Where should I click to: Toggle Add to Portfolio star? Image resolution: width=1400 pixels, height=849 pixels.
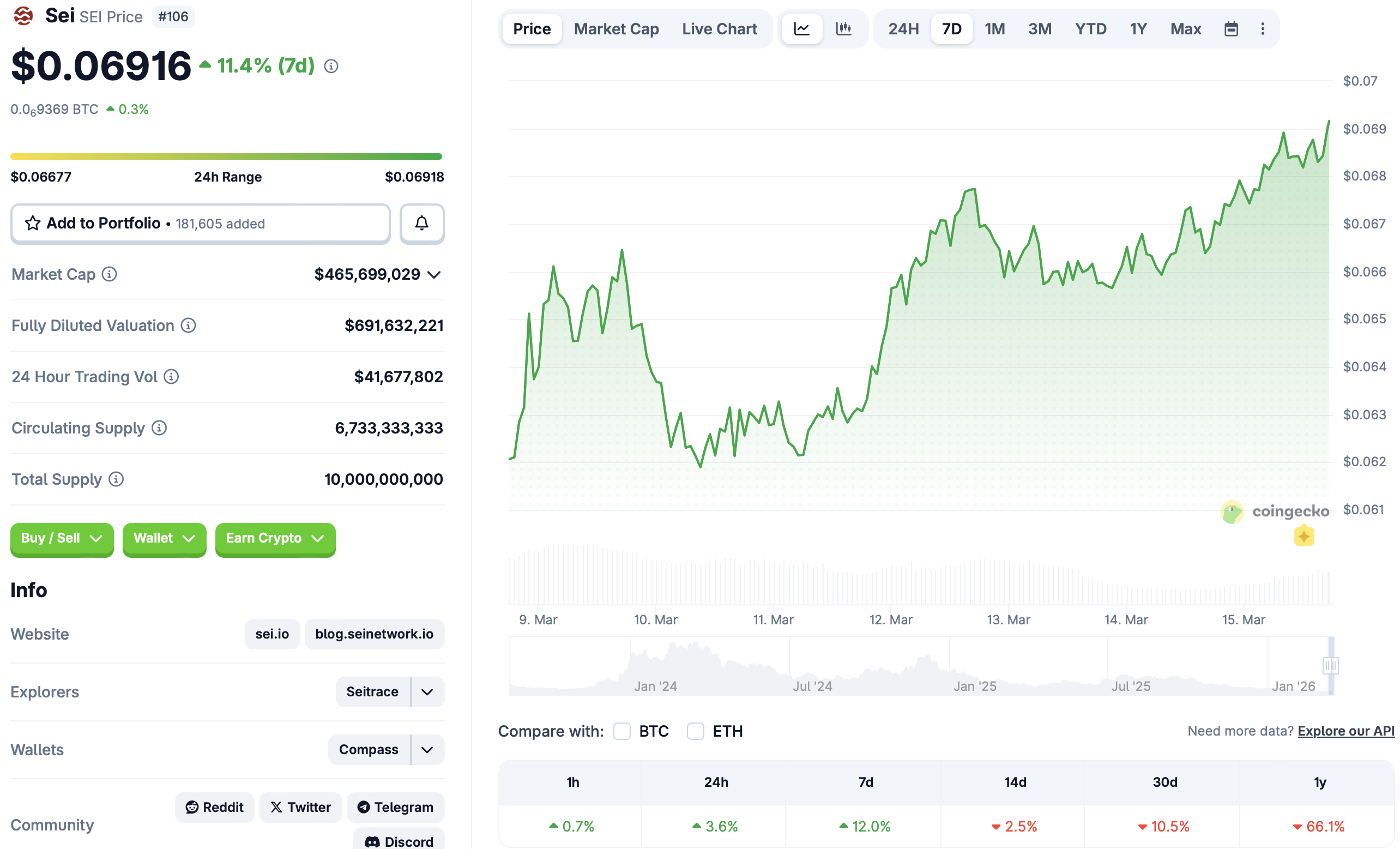click(33, 224)
